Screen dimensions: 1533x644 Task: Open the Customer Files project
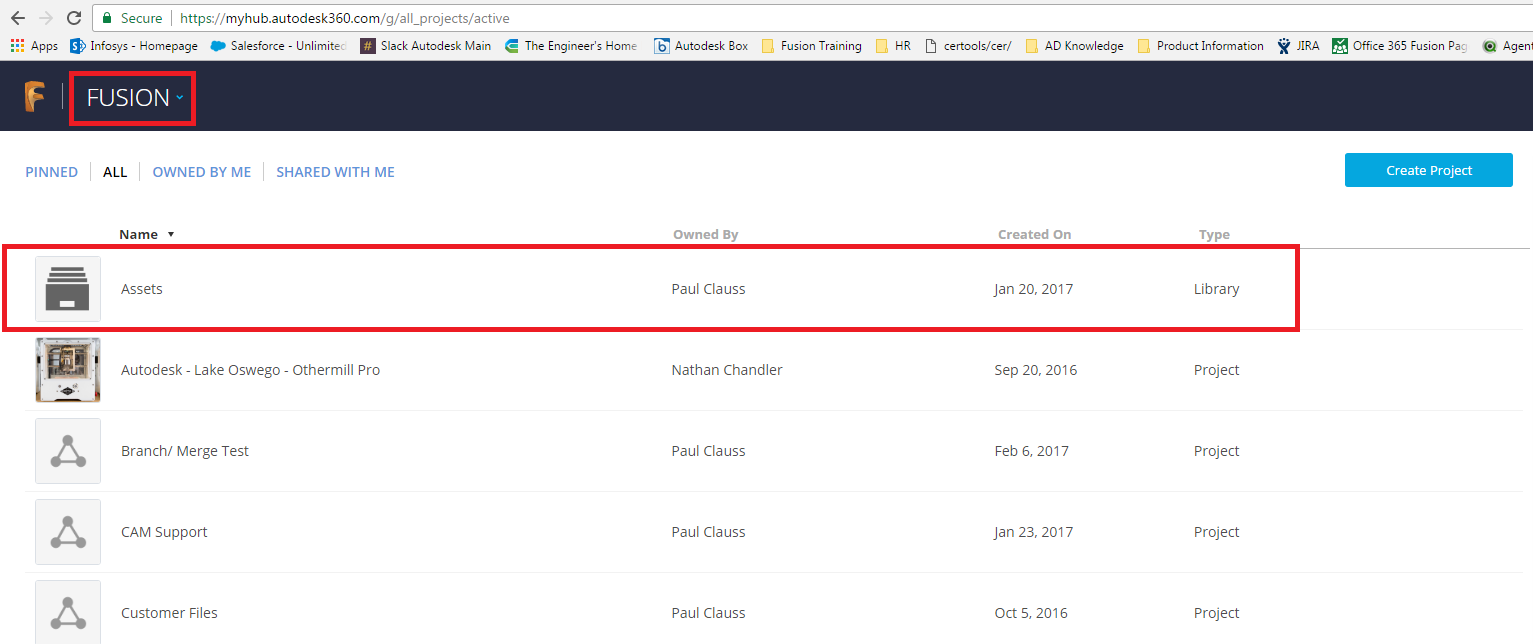pos(169,613)
